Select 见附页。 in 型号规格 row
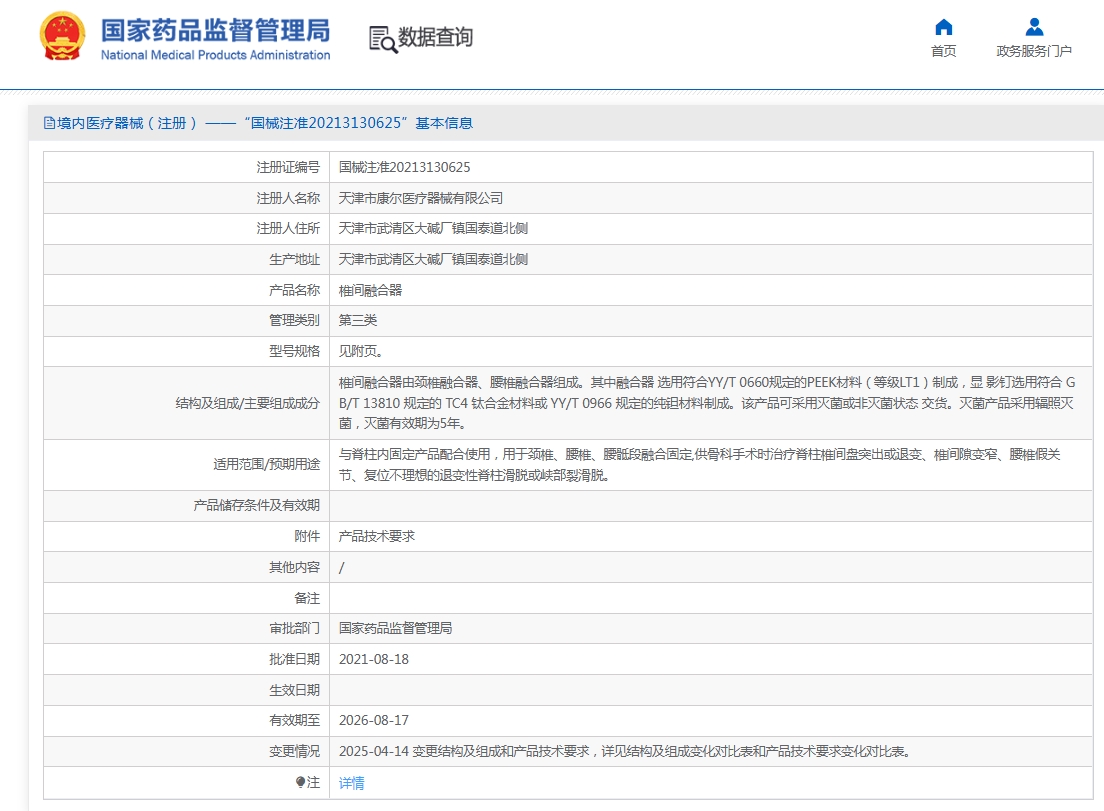Screen dimensions: 1104x811 pos(361,351)
